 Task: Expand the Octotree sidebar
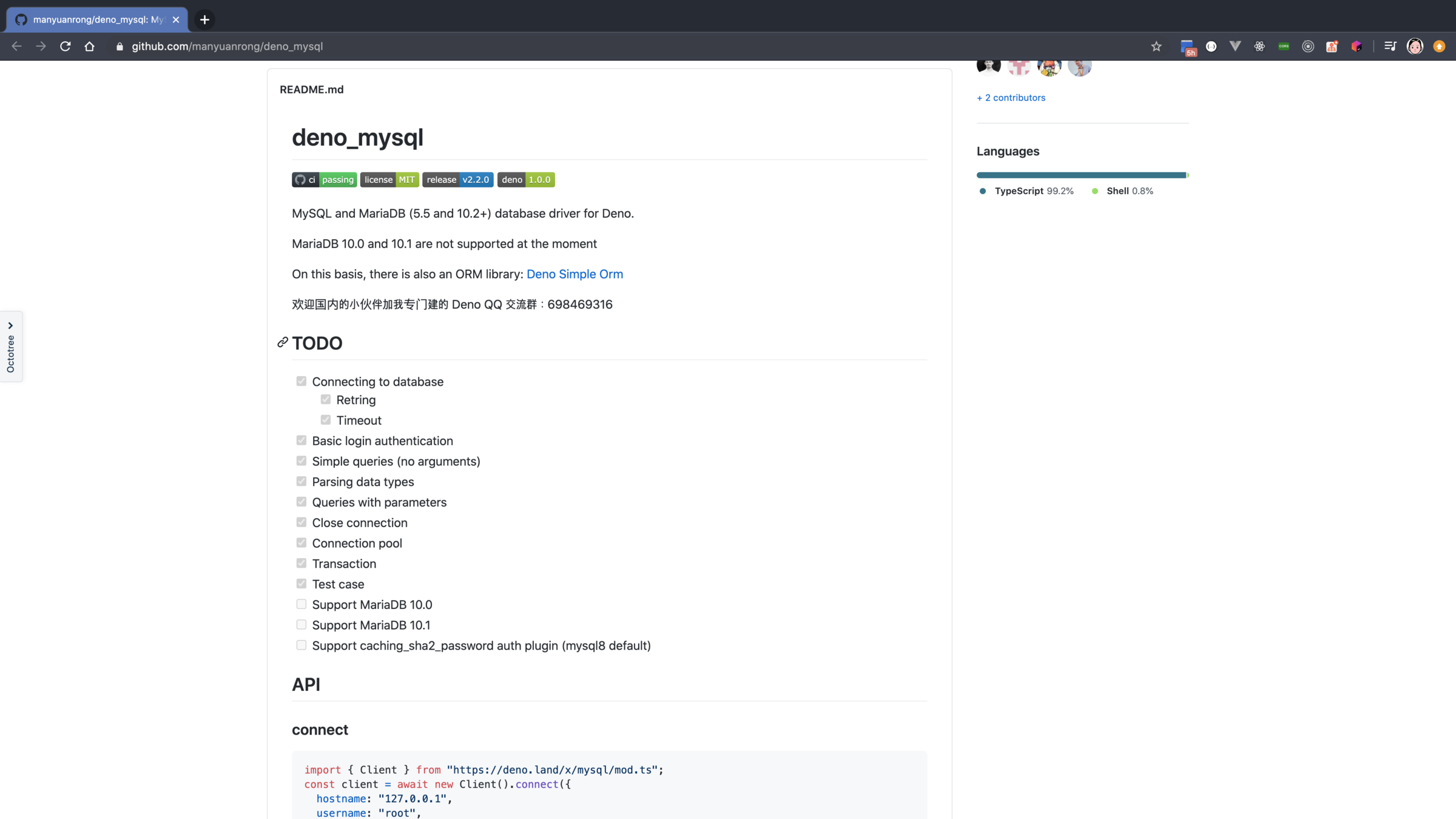pos(11,346)
